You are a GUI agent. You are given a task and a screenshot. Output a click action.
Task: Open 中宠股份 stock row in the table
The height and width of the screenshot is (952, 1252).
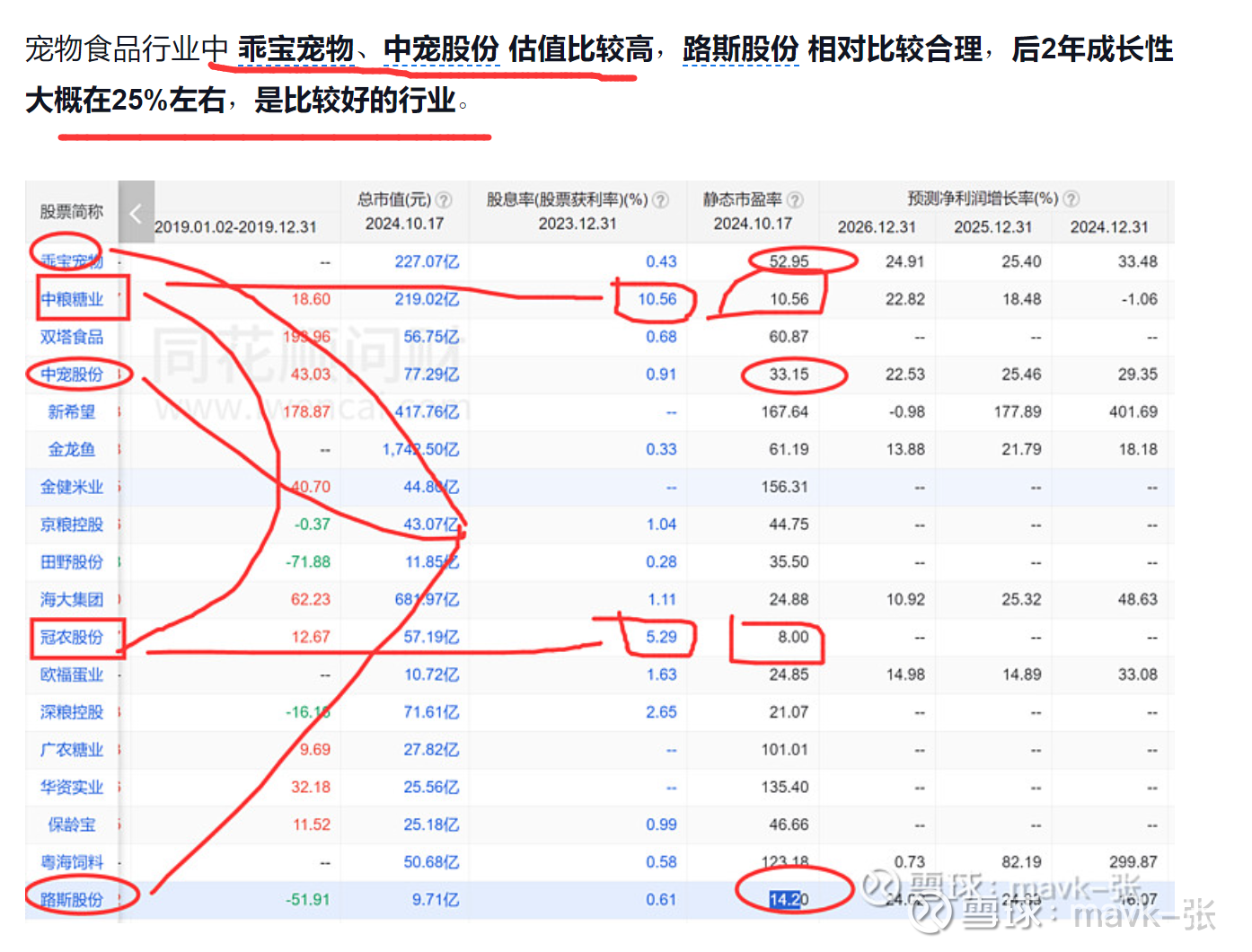click(x=72, y=375)
